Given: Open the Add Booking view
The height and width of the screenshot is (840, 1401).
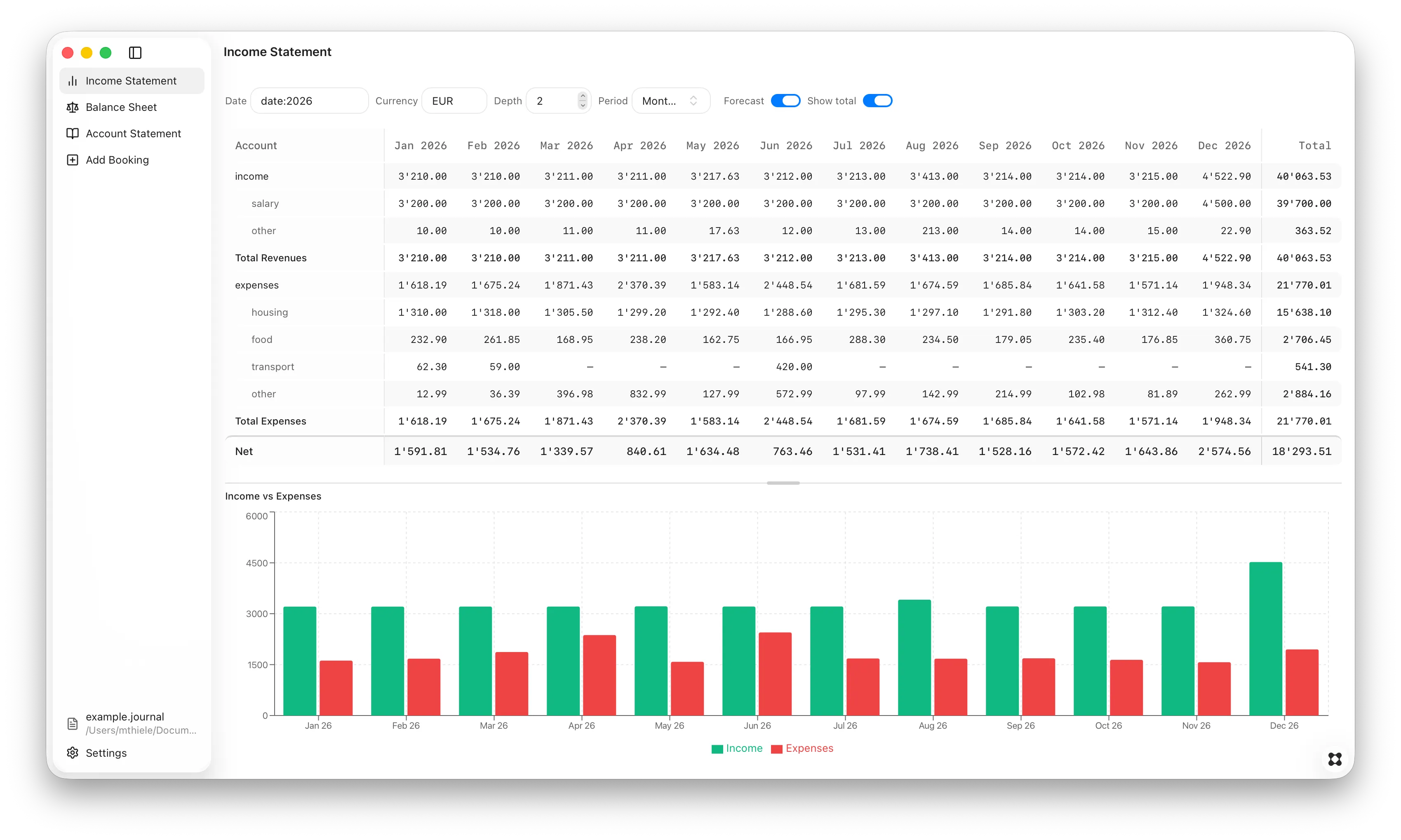Looking at the screenshot, I should click(132, 160).
